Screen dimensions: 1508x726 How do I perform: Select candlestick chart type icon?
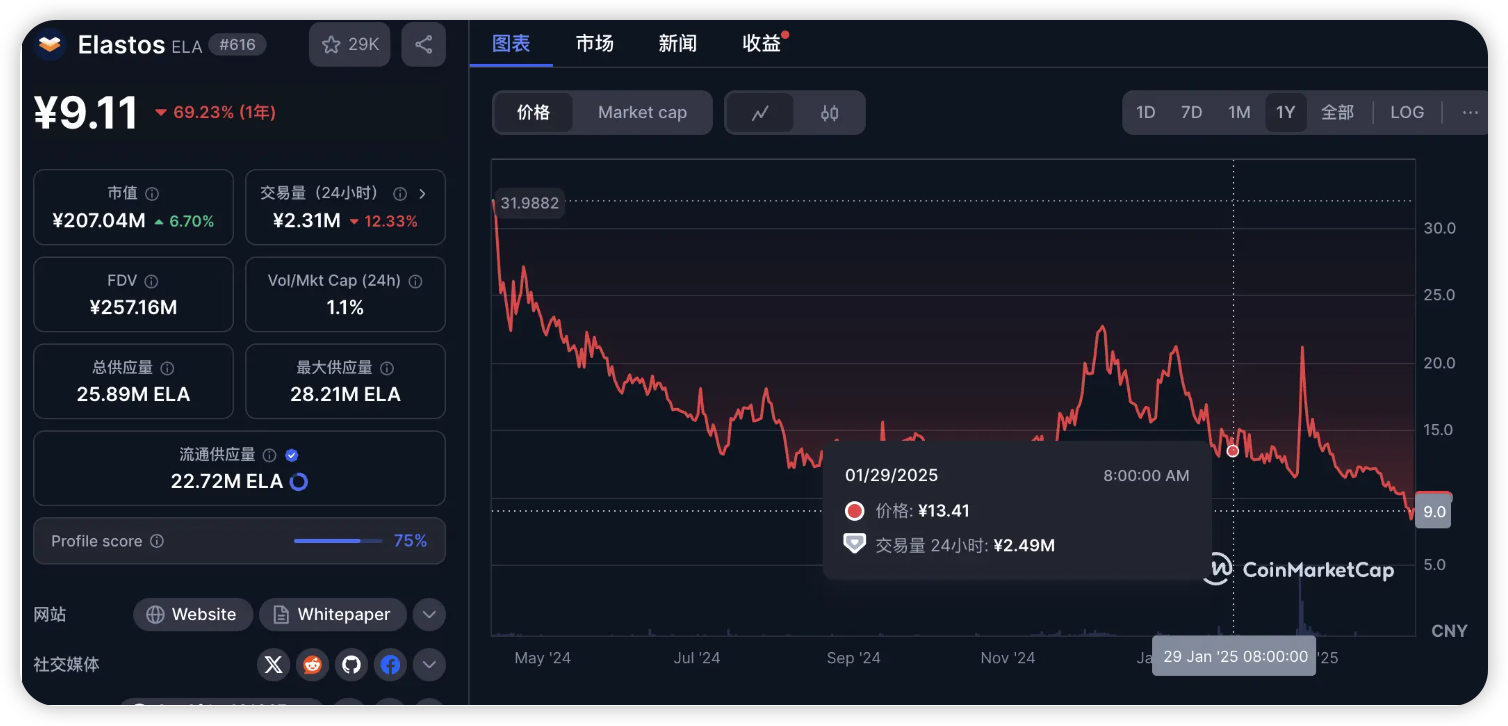tap(829, 113)
